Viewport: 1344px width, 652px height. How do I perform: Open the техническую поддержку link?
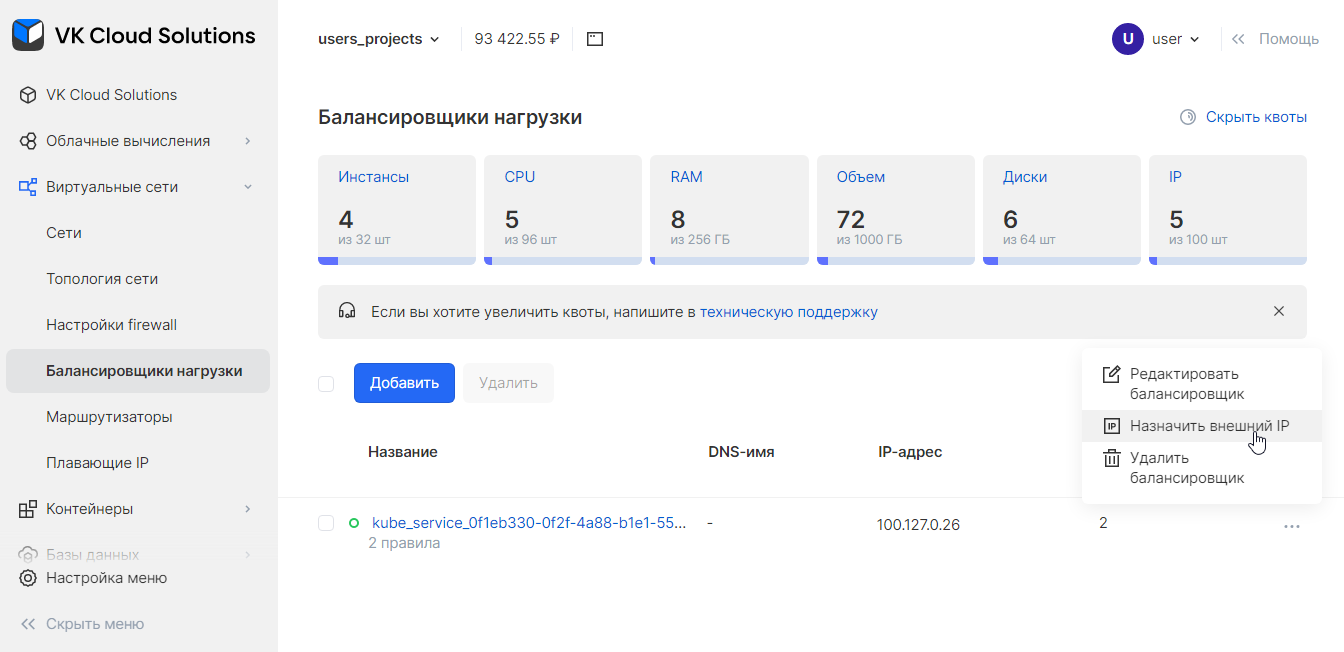(789, 312)
